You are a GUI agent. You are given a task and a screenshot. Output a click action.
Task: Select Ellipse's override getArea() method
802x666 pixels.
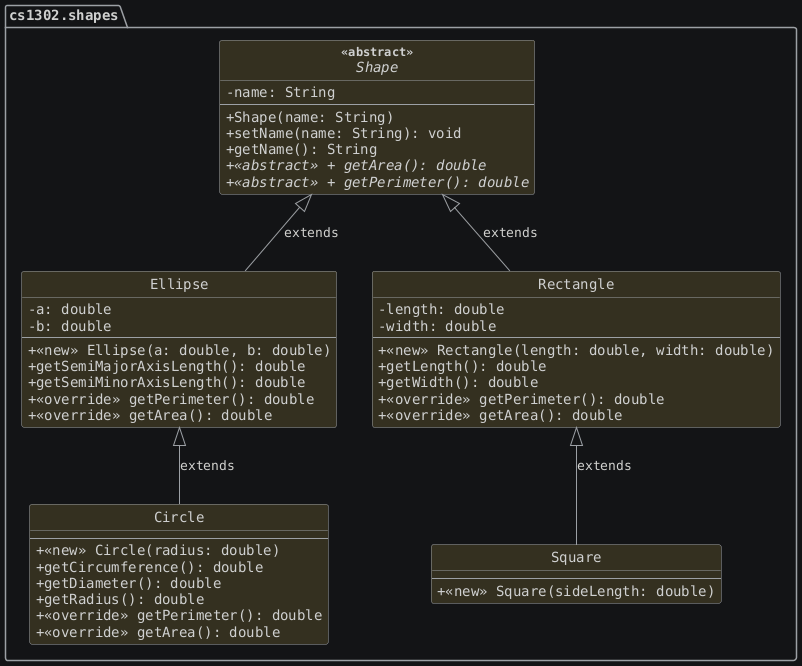point(150,415)
